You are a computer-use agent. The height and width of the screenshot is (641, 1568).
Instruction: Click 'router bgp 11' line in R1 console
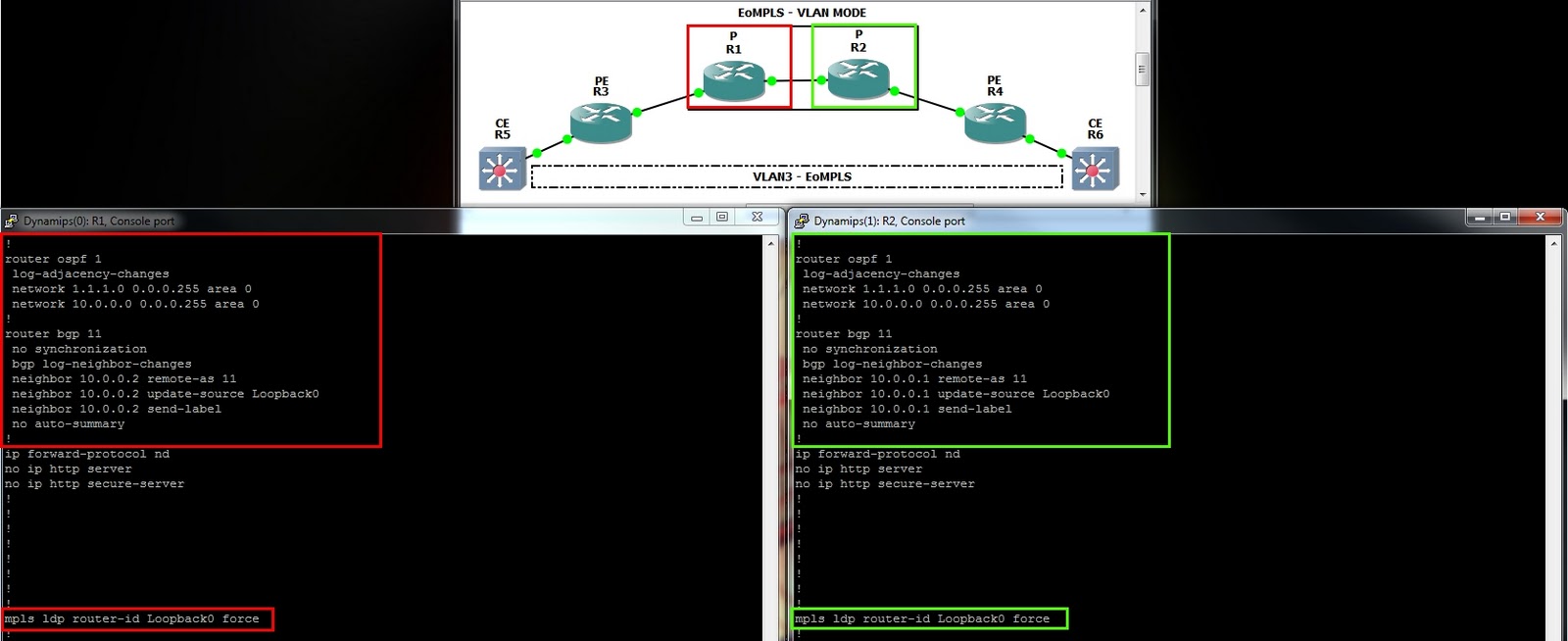coord(53,334)
